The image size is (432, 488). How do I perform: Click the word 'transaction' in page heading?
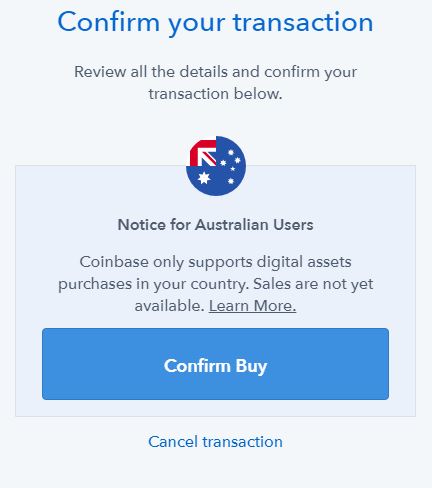pyautogui.click(x=303, y=22)
